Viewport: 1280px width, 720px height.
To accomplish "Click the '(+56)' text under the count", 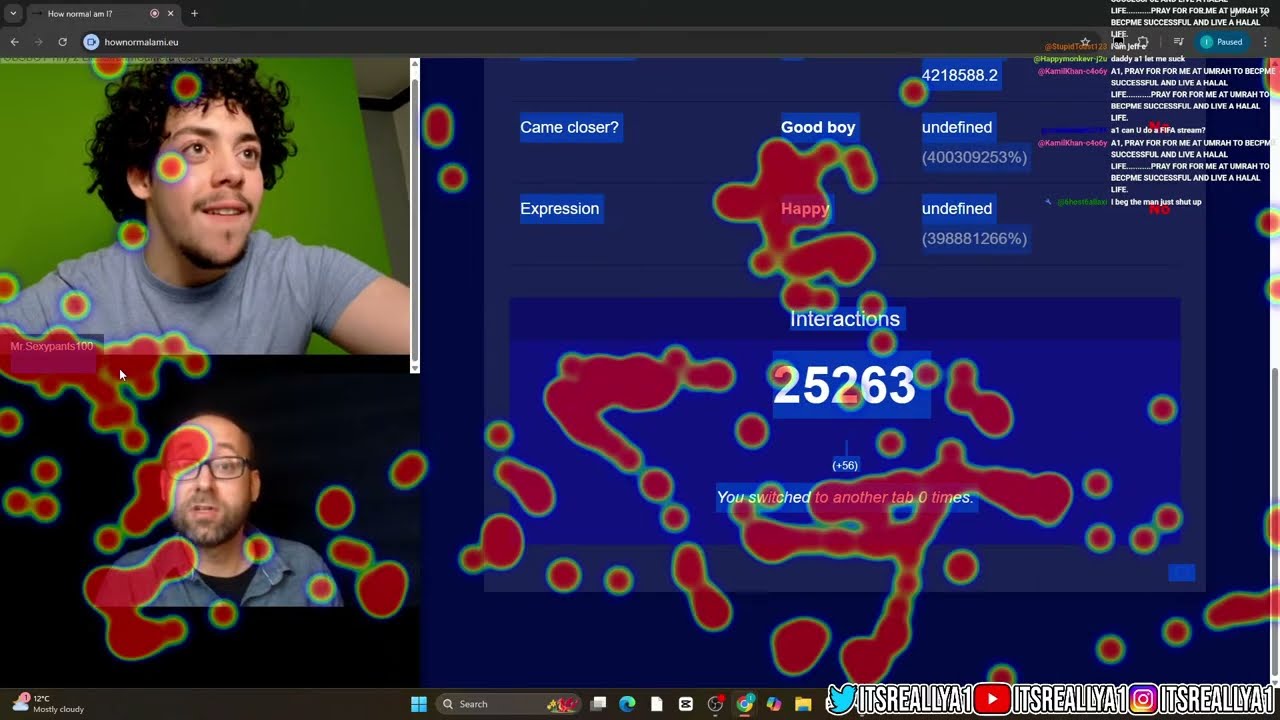I will 845,465.
